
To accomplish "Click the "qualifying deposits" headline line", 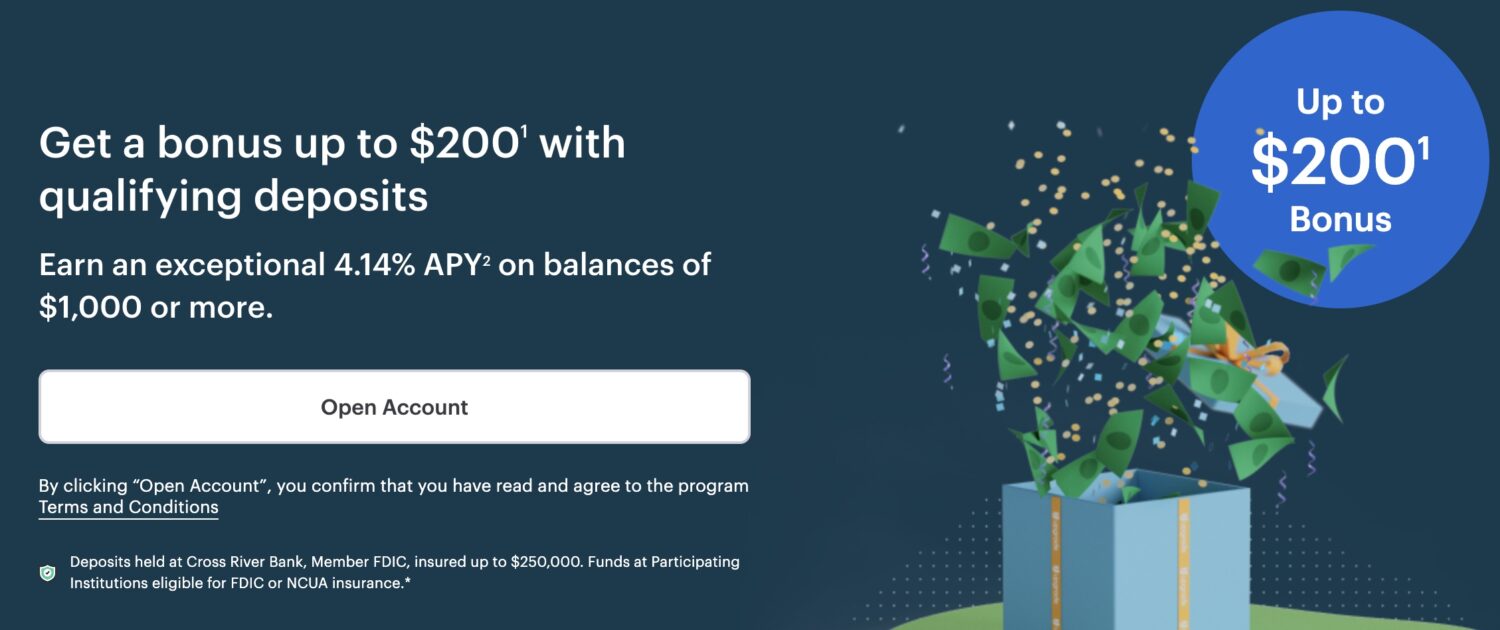I will (233, 196).
